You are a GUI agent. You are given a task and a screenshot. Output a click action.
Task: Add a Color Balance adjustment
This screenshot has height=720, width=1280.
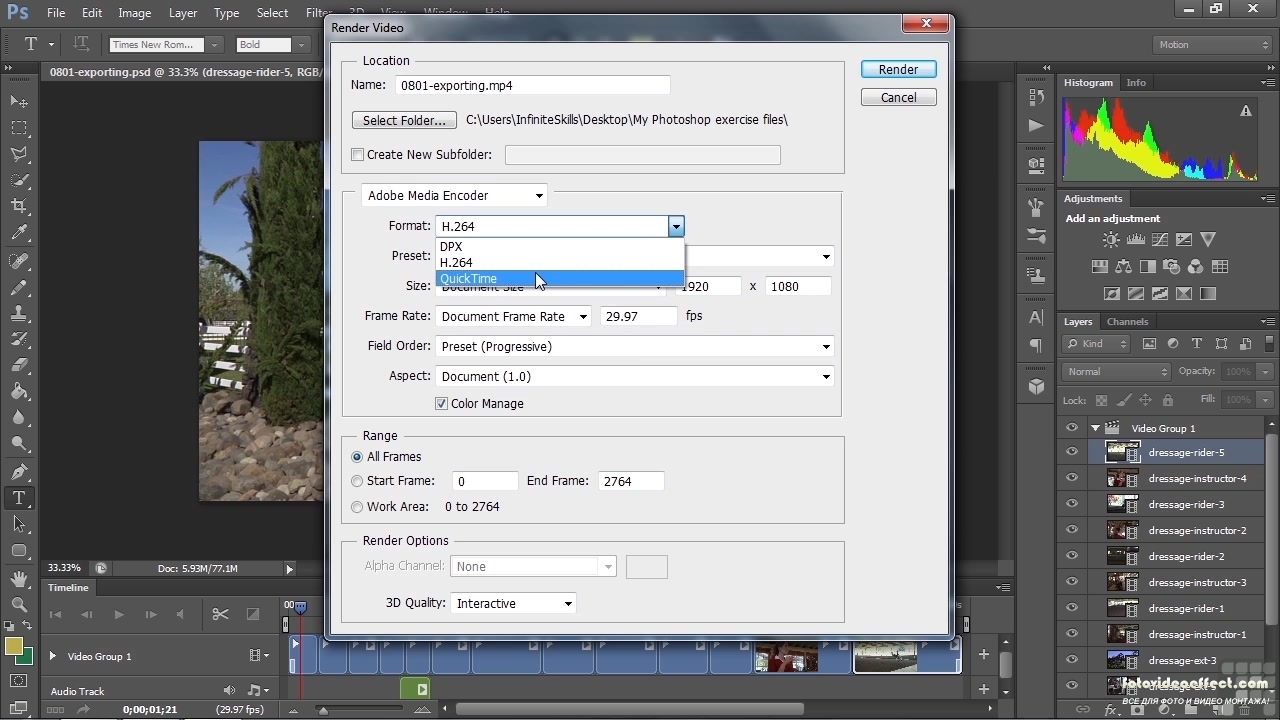click(1124, 267)
